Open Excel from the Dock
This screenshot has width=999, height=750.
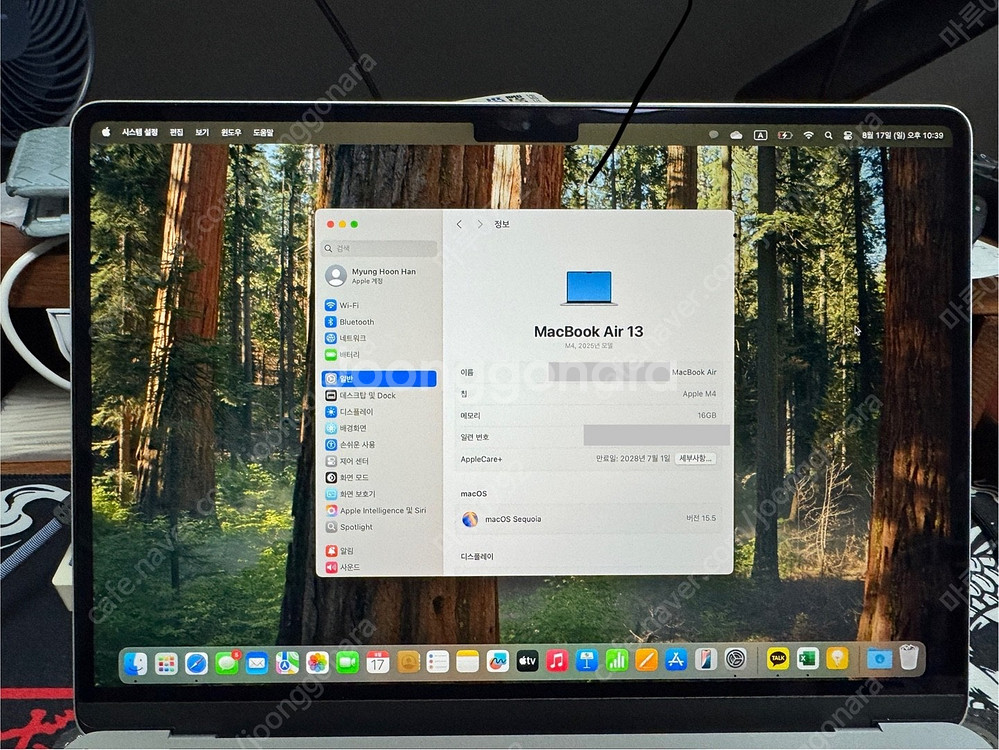pyautogui.click(x=808, y=658)
